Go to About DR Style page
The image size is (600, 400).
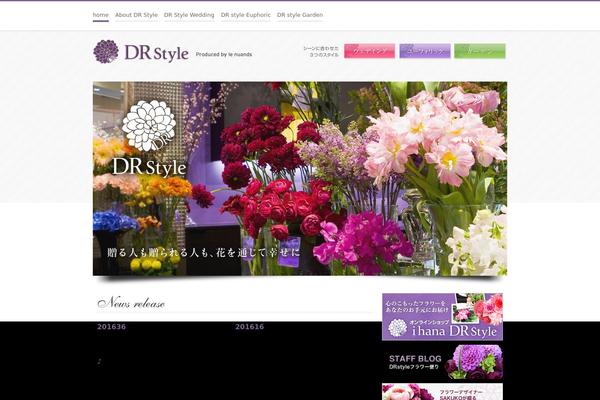tap(136, 15)
